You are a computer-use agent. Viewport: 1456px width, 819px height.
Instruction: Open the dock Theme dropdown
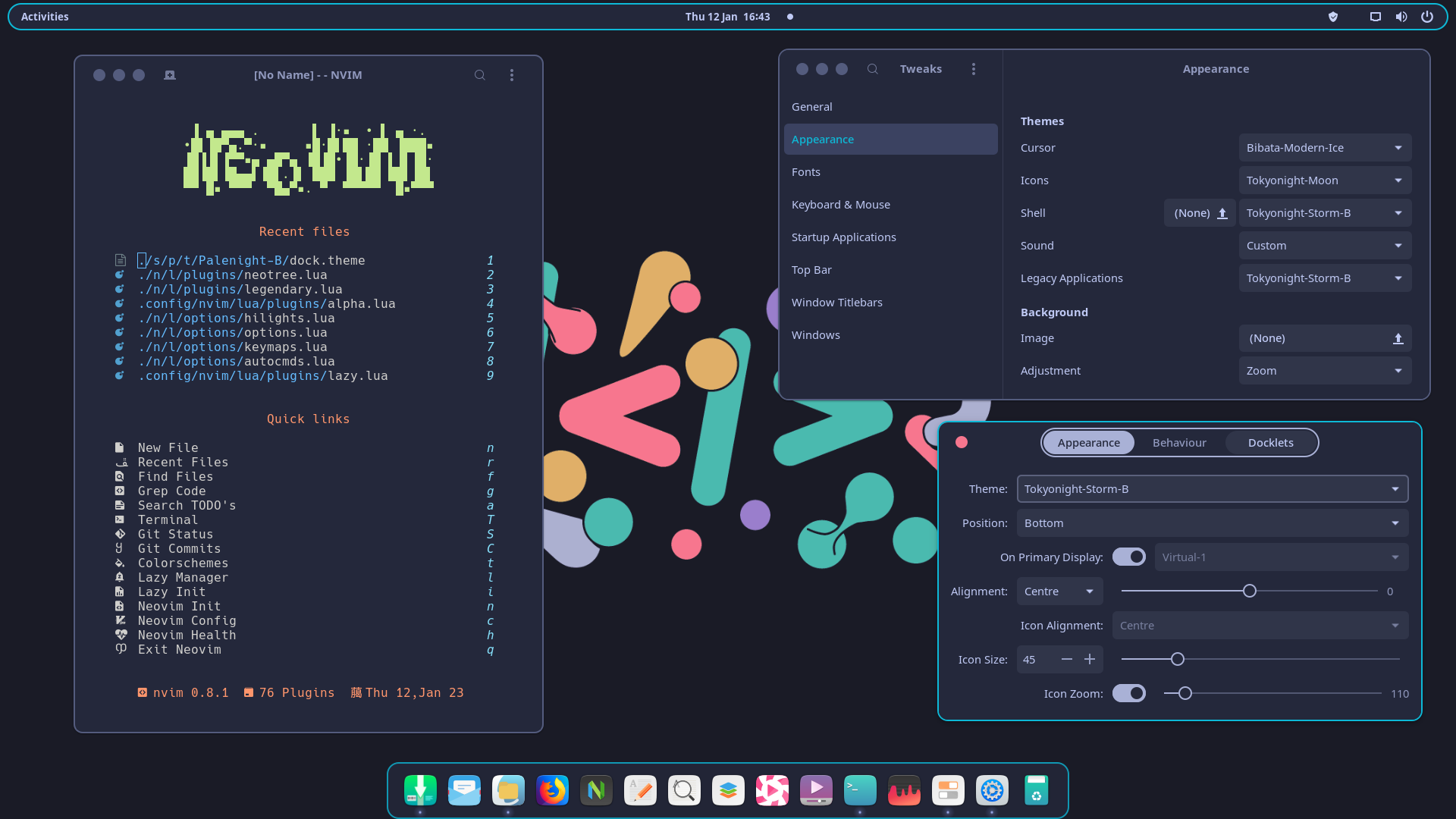1213,489
